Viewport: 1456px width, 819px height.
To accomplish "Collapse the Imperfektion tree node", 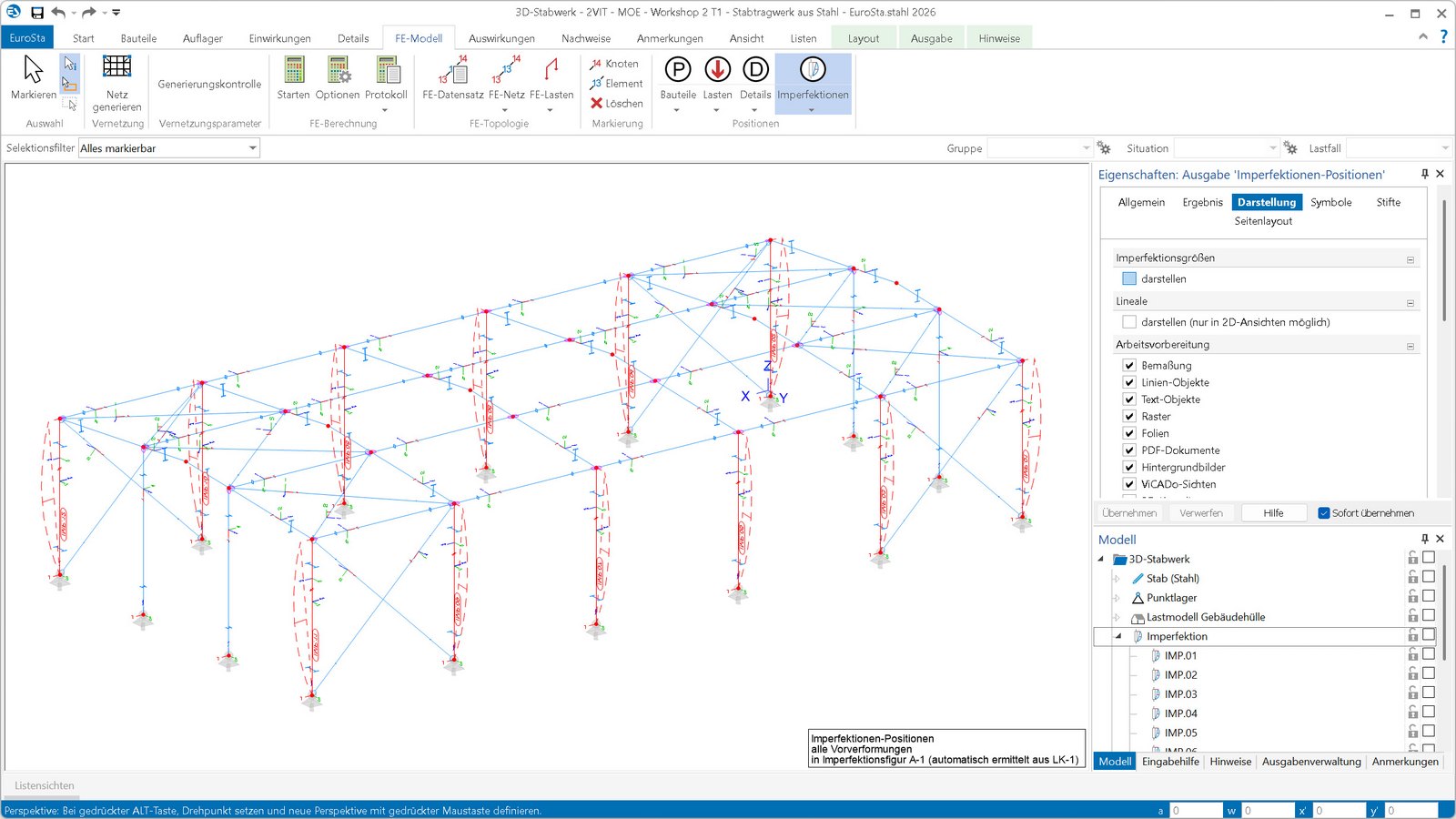I will point(1118,637).
